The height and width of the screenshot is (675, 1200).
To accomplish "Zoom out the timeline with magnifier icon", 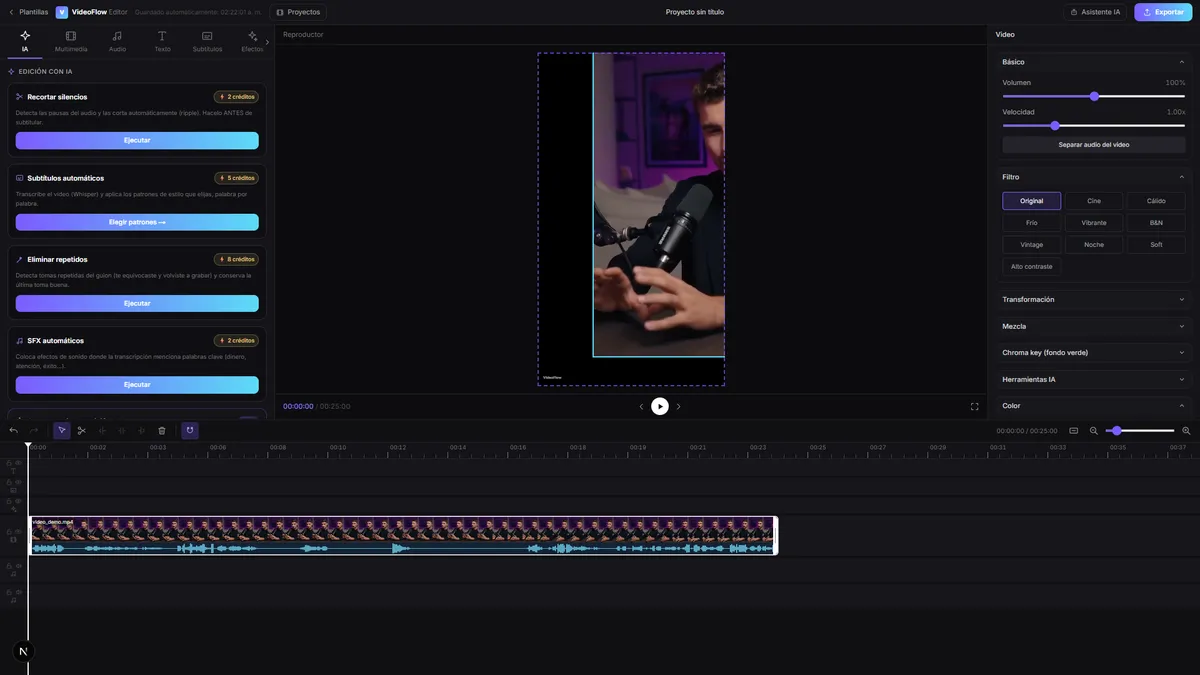I will [x=1094, y=430].
